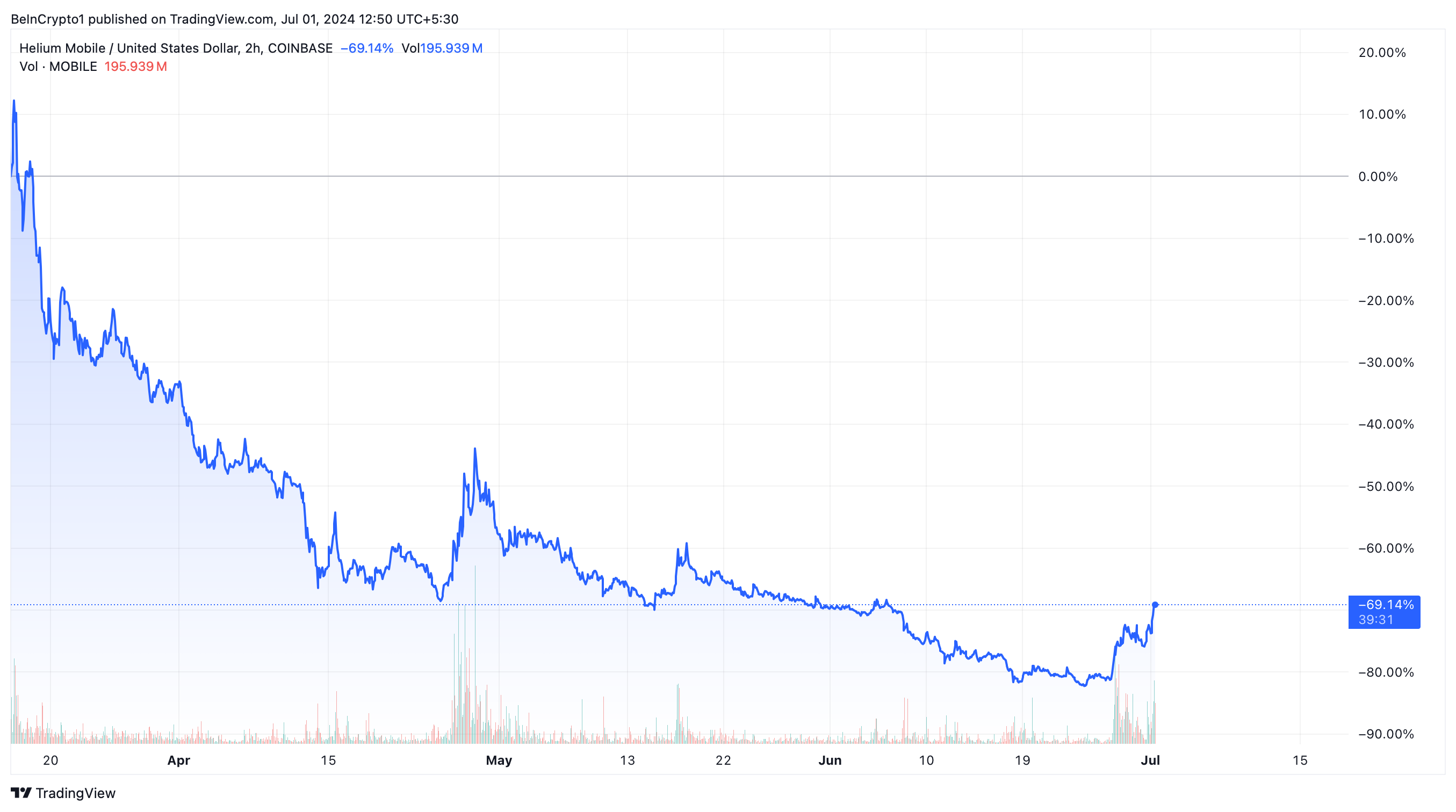Click the Apr date label on time axis
The image size is (1456, 812).
178,760
